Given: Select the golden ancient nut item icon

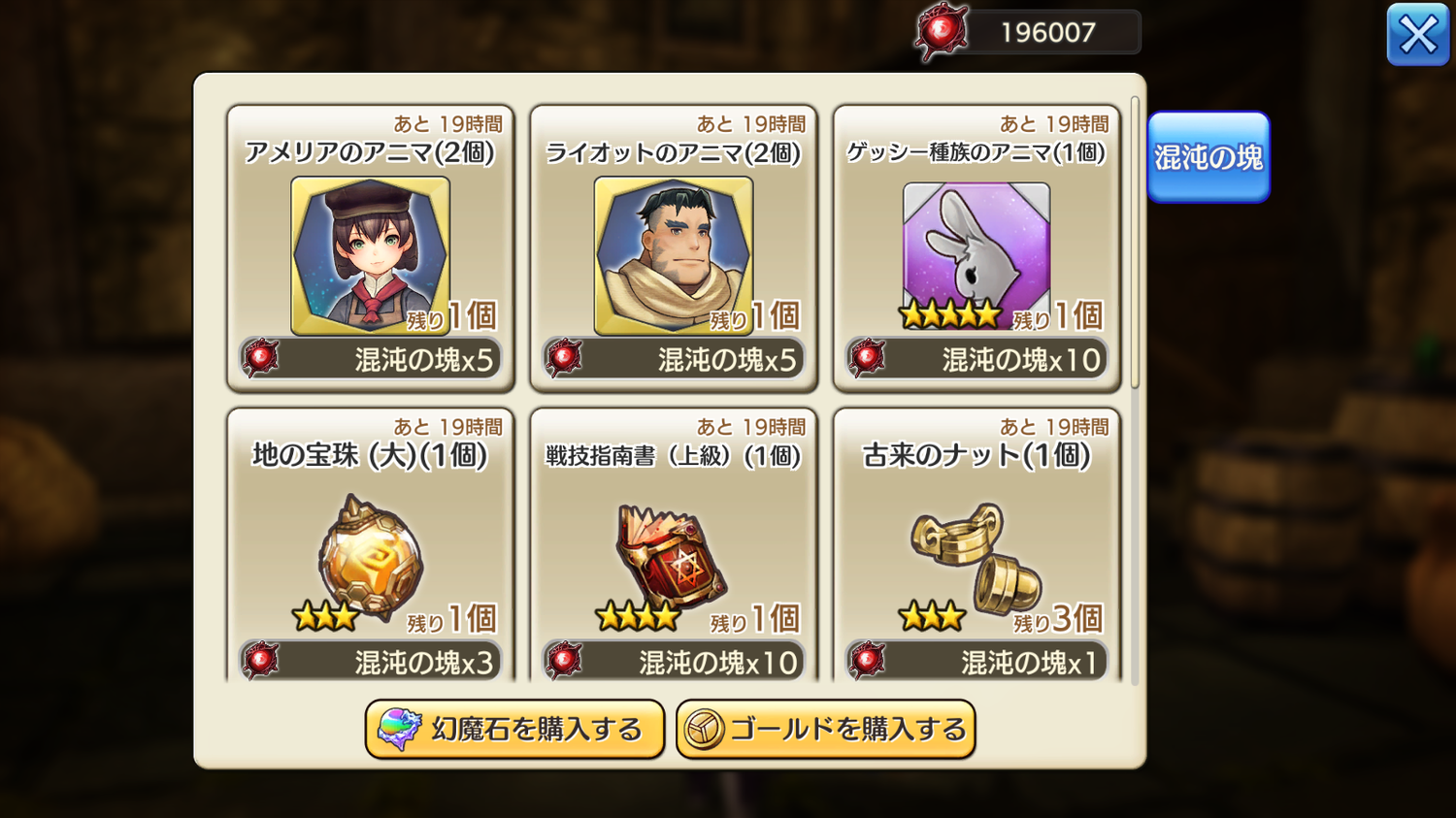Looking at the screenshot, I should [x=976, y=558].
